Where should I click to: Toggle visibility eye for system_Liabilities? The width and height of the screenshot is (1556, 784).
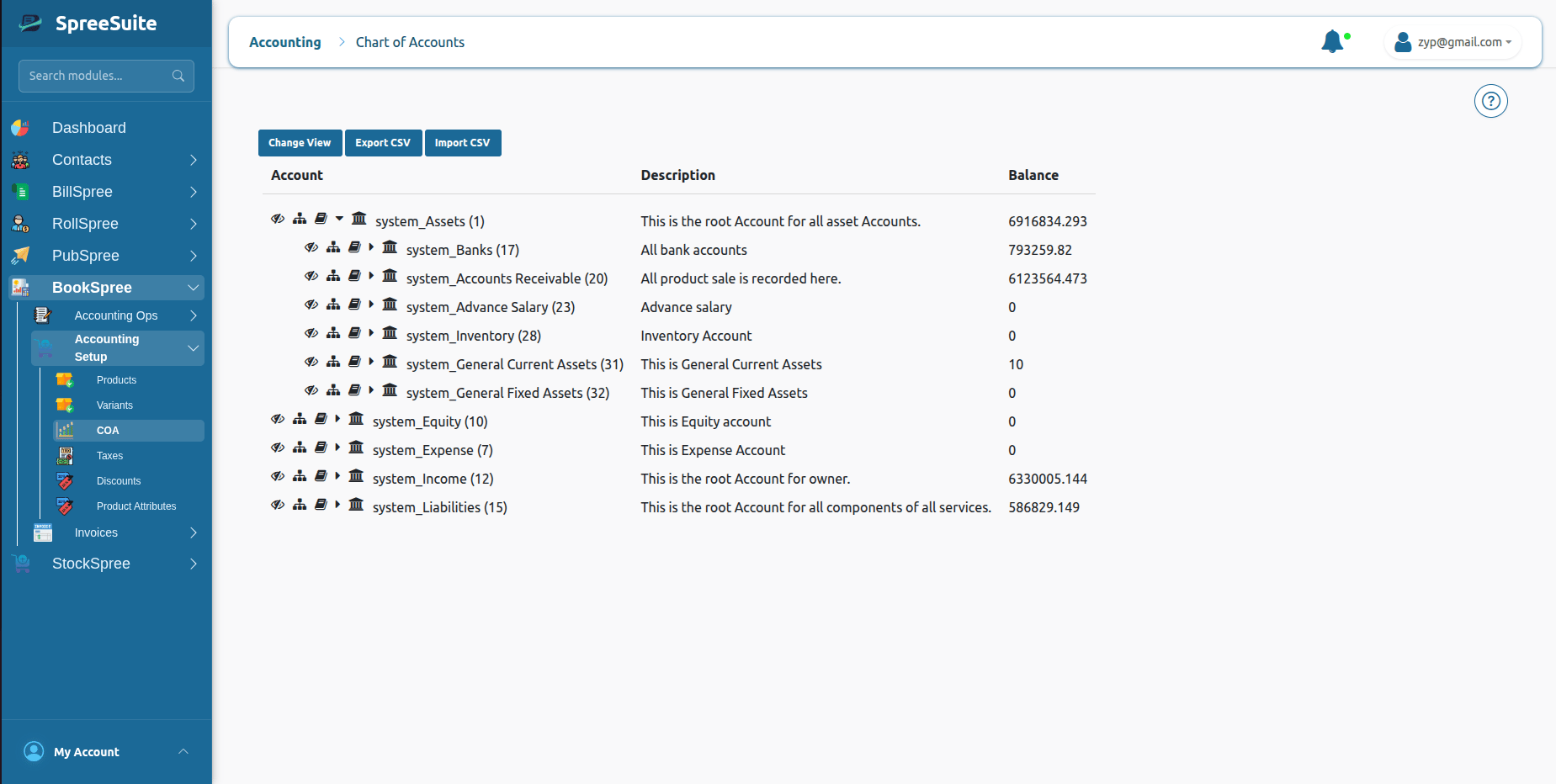click(x=278, y=505)
